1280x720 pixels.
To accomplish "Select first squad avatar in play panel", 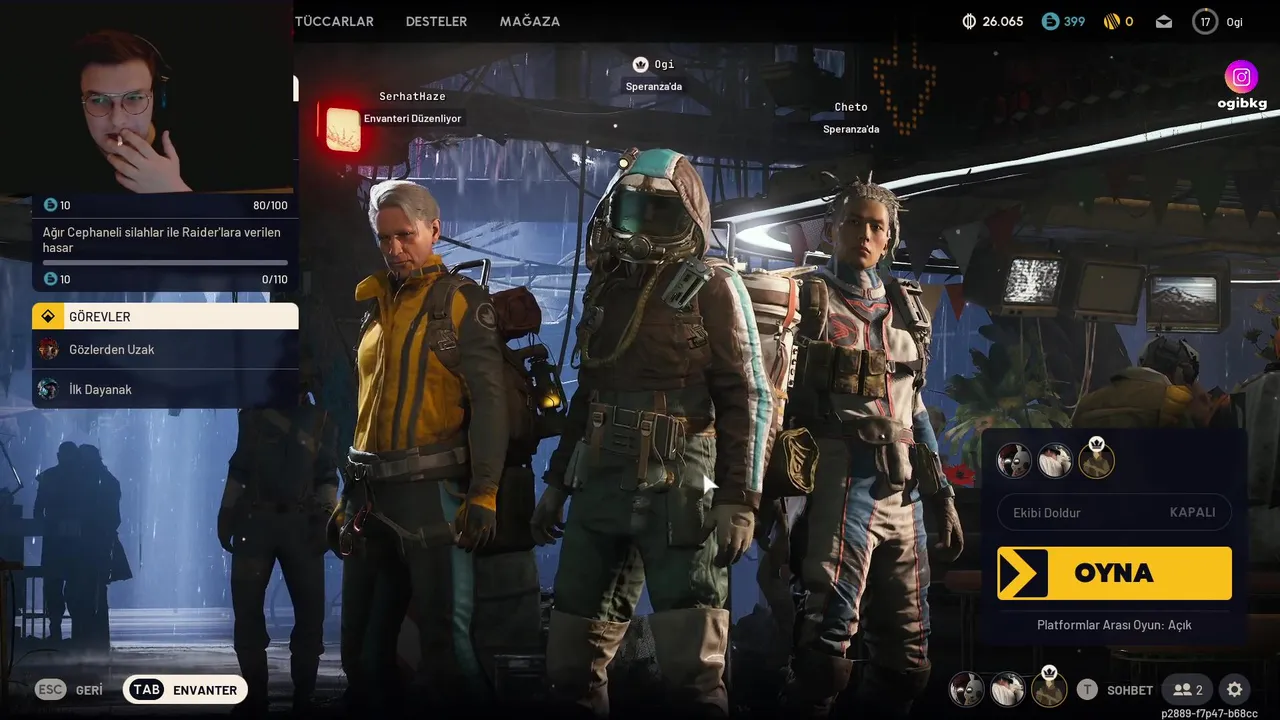I will point(1014,461).
